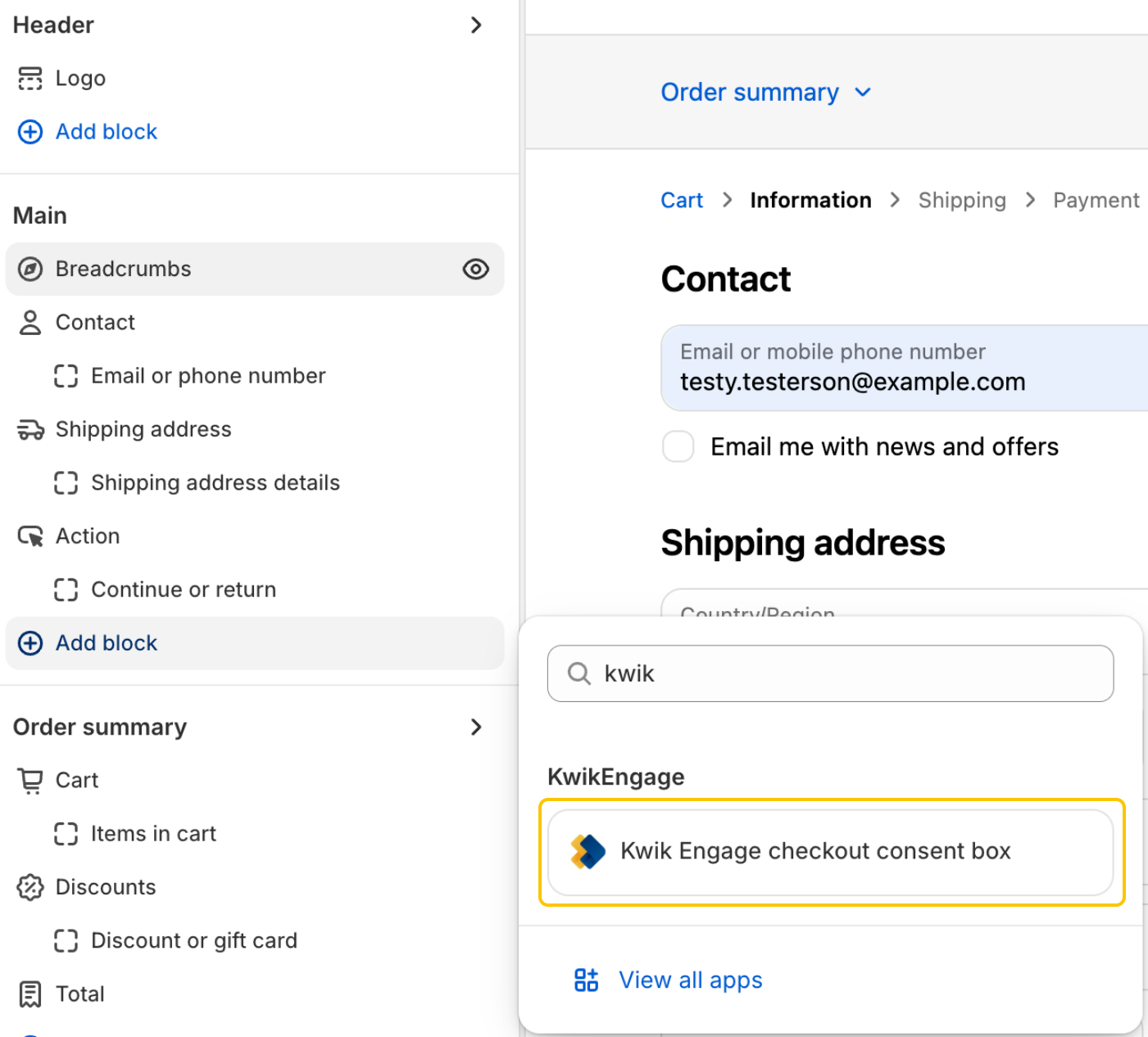Click the Shipping breadcrumb
The image size is (1148, 1037).
point(962,201)
